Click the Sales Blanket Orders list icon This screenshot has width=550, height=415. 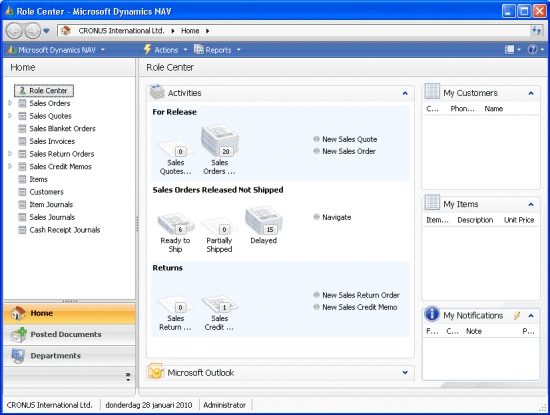click(22, 128)
